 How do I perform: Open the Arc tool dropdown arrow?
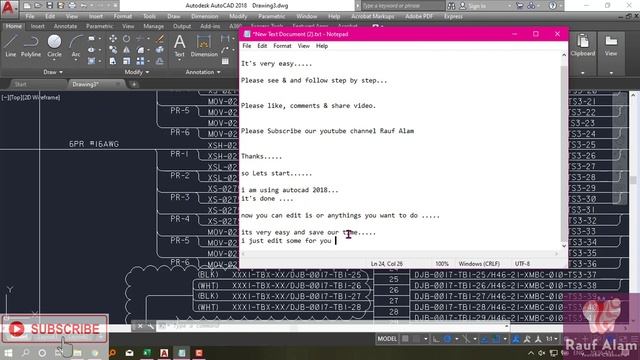[x=76, y=60]
